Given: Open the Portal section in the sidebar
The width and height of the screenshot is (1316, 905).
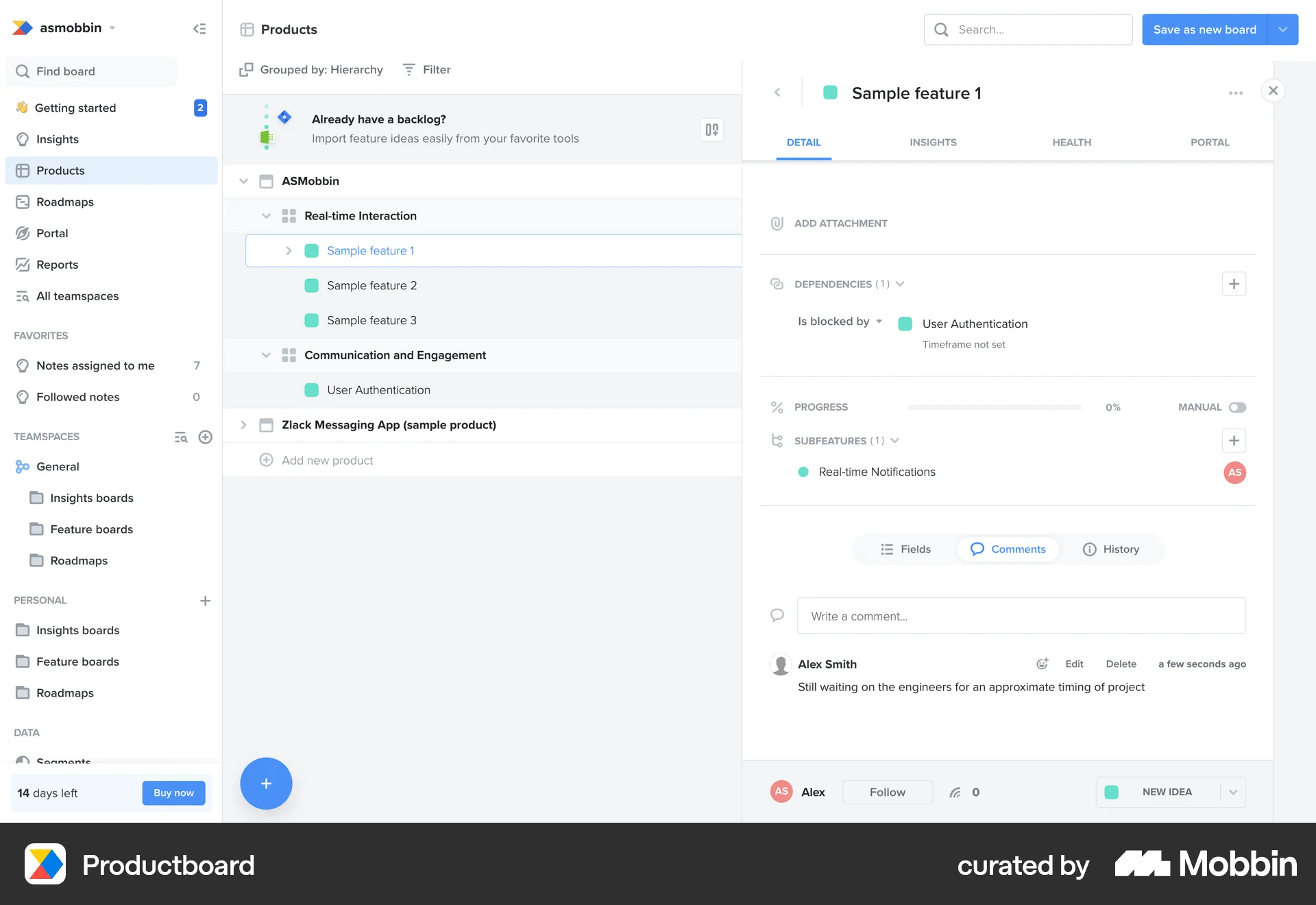Looking at the screenshot, I should click(x=51, y=233).
